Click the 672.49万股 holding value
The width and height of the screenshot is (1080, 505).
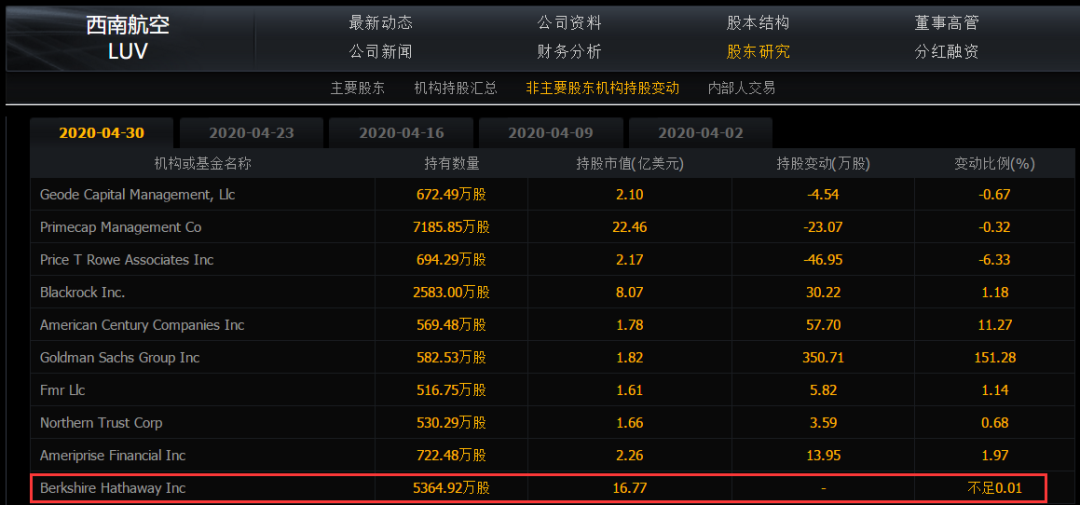[x=451, y=195]
